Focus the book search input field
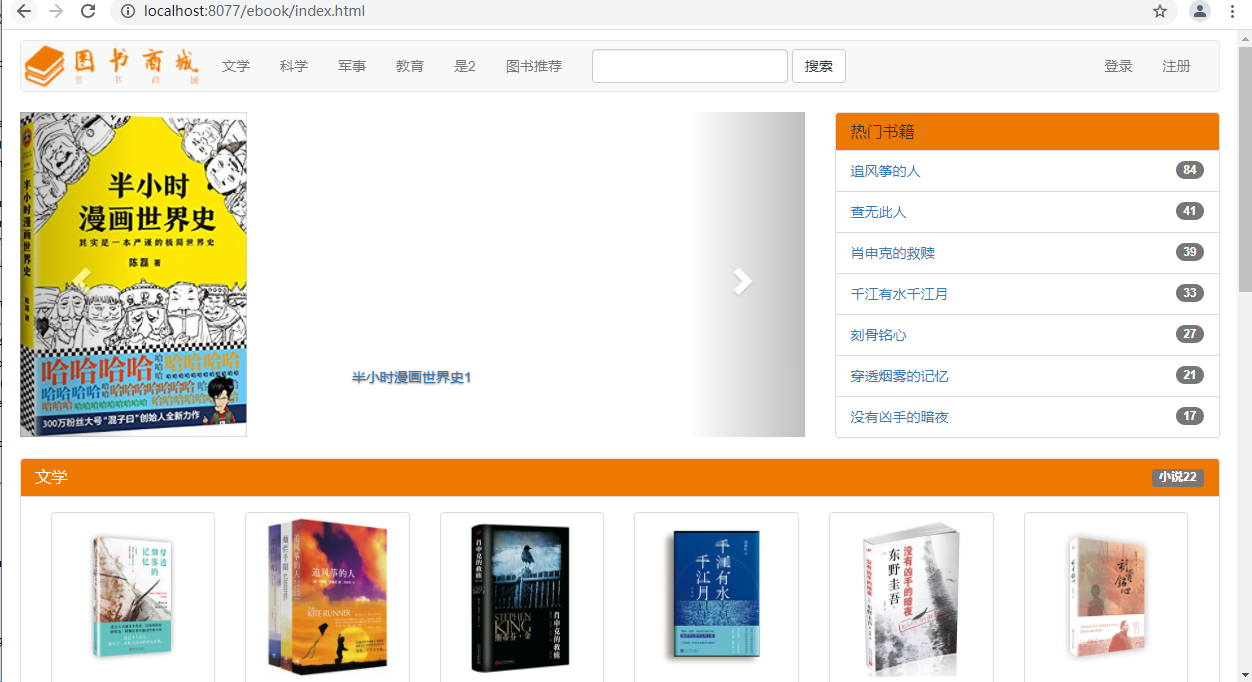 click(690, 66)
